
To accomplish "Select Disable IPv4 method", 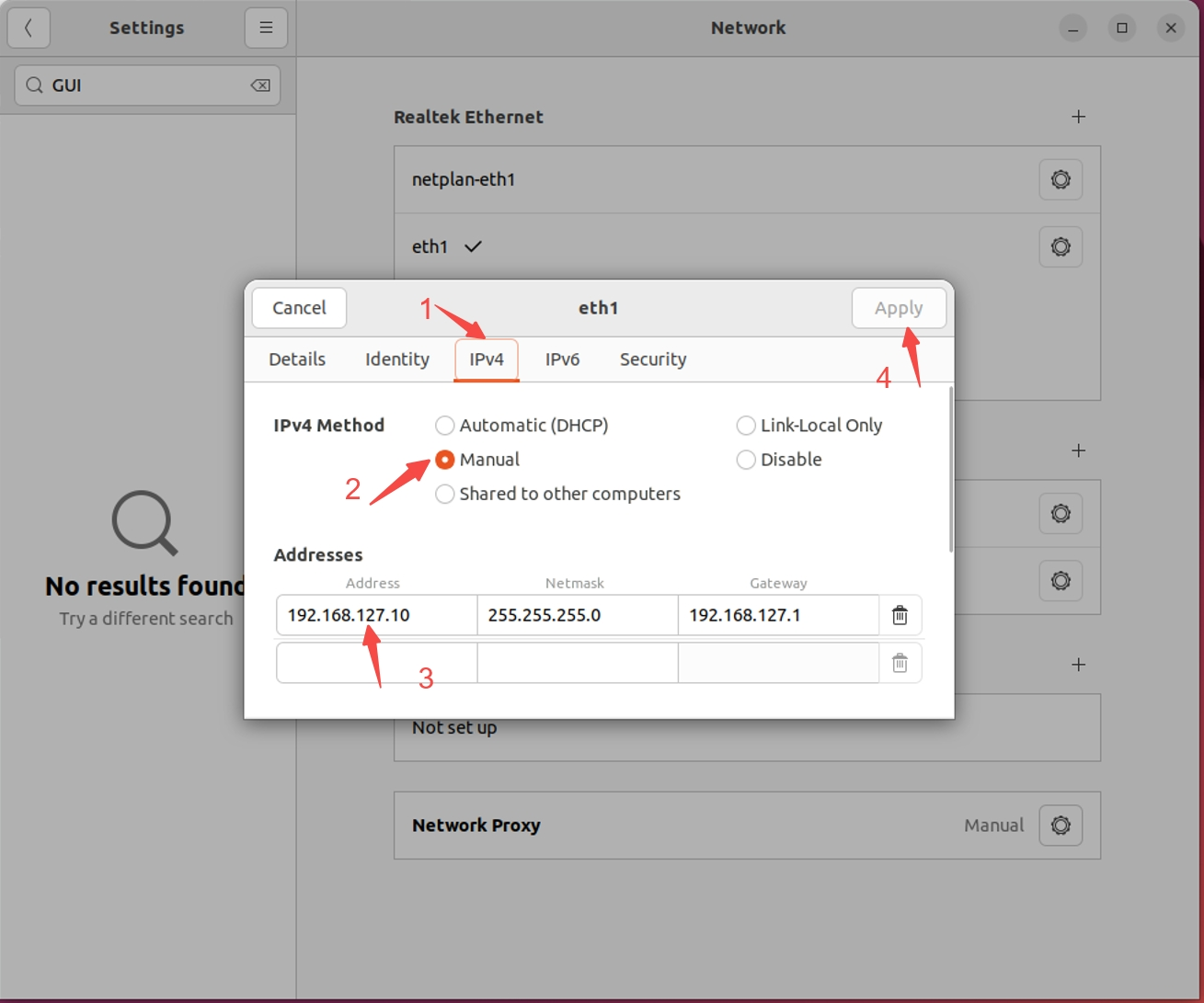I will click(x=779, y=459).
